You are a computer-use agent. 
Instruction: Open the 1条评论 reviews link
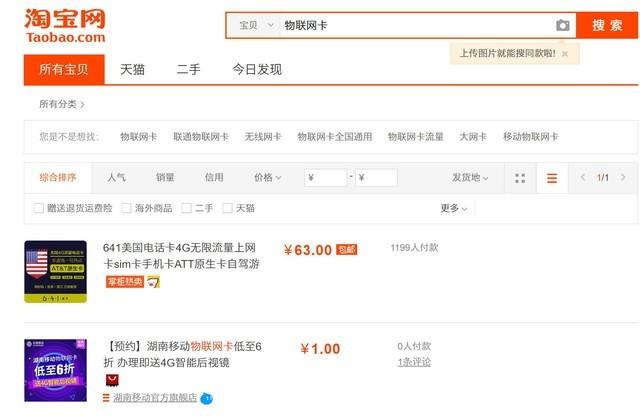tap(414, 362)
